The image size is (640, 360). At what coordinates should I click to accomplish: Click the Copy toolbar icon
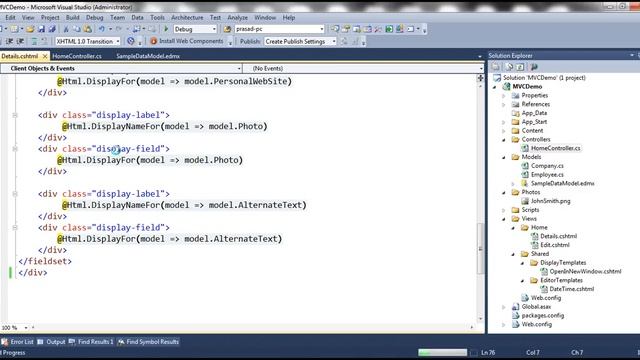(x=77, y=29)
